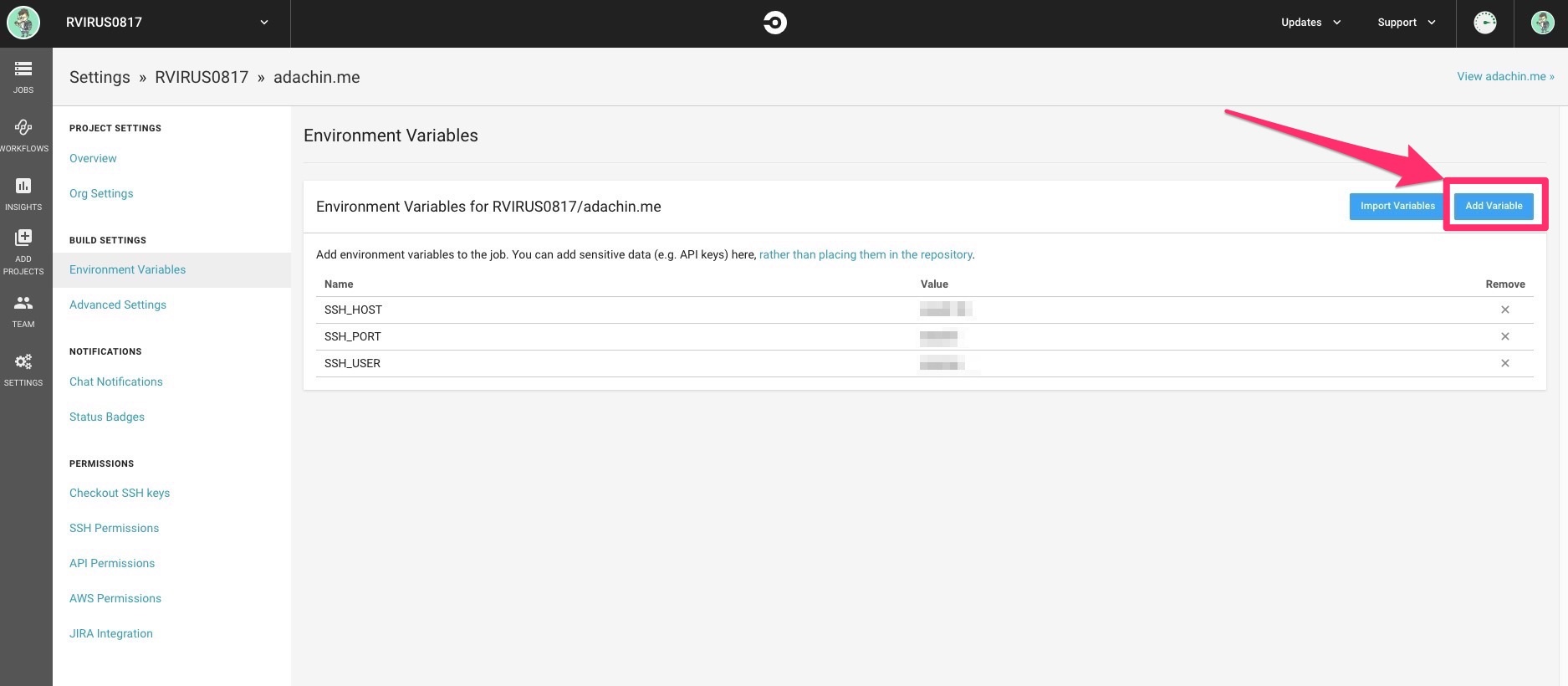Image resolution: width=1568 pixels, height=686 pixels.
Task: Remove the SSH_USER environment variable
Action: 1504,363
